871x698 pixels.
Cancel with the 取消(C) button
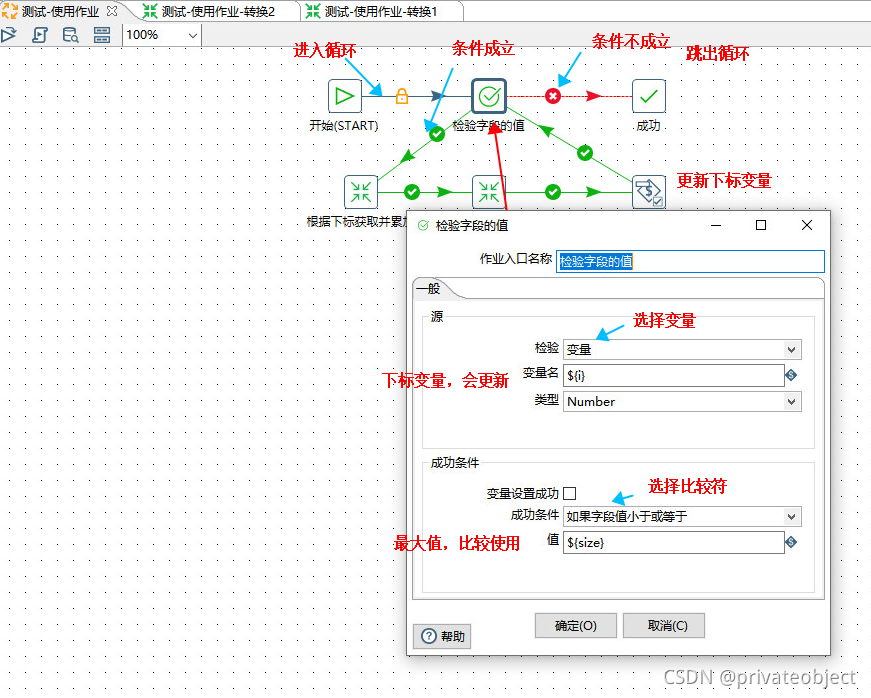click(x=664, y=626)
